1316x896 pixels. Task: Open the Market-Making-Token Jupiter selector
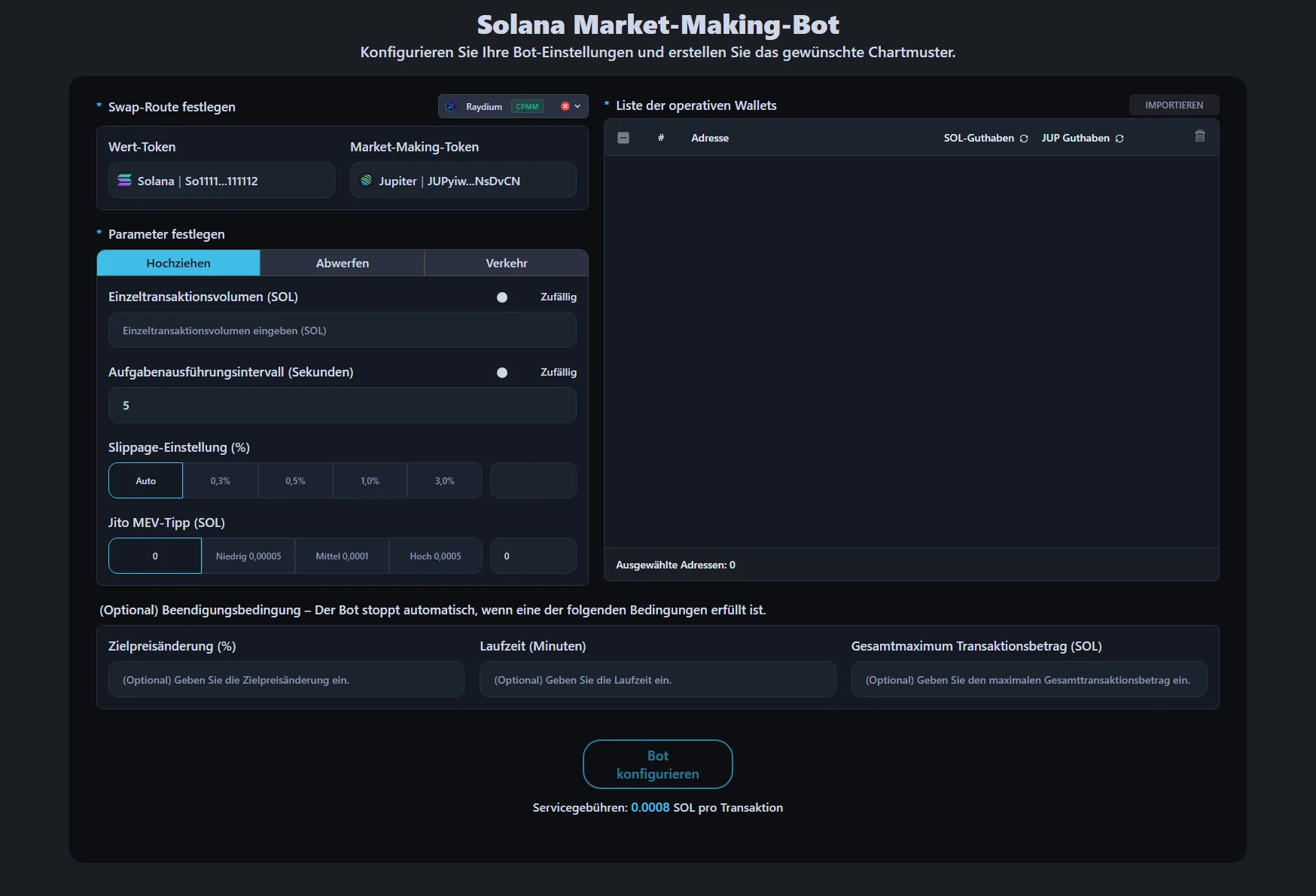point(463,181)
